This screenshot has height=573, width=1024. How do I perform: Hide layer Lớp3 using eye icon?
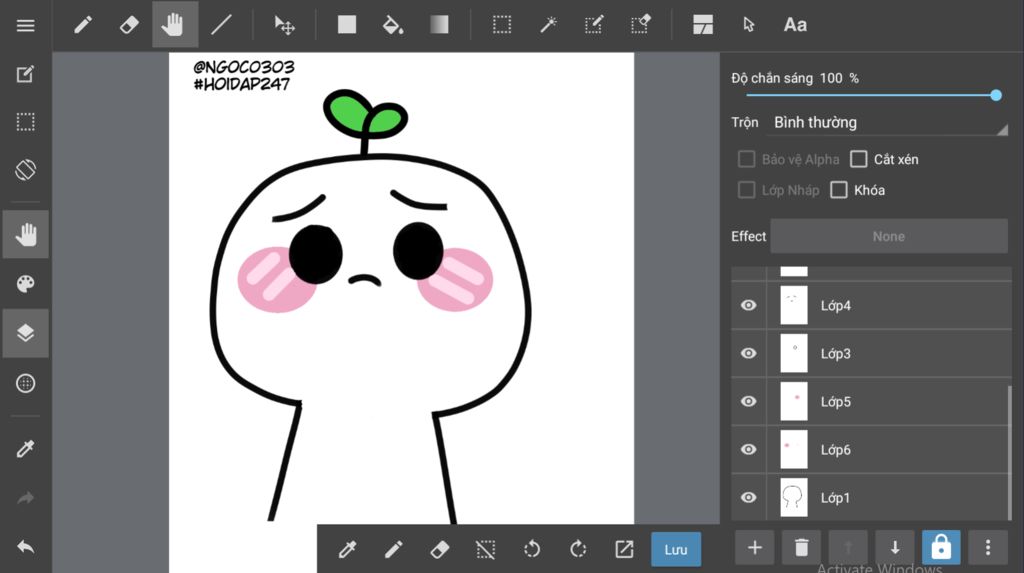tap(748, 353)
